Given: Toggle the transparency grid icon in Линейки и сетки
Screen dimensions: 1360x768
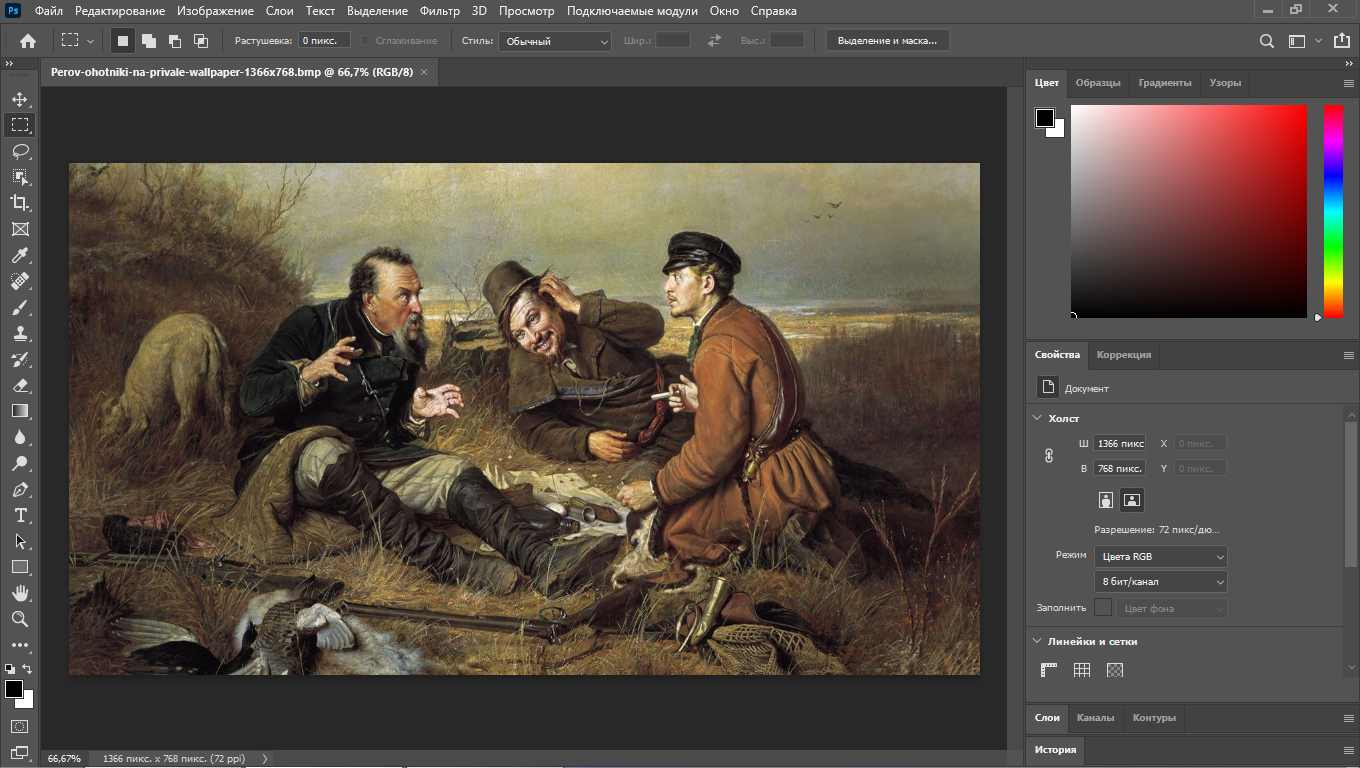Looking at the screenshot, I should pos(1115,670).
